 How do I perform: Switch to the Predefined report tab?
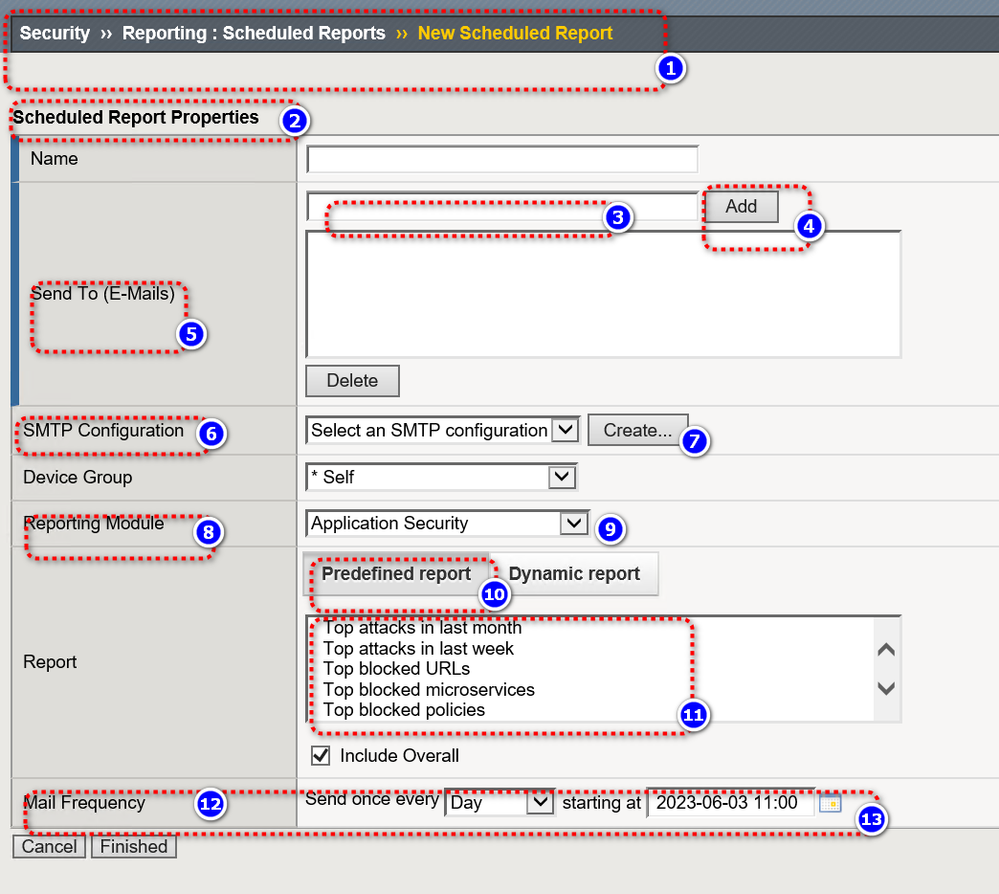tap(396, 574)
